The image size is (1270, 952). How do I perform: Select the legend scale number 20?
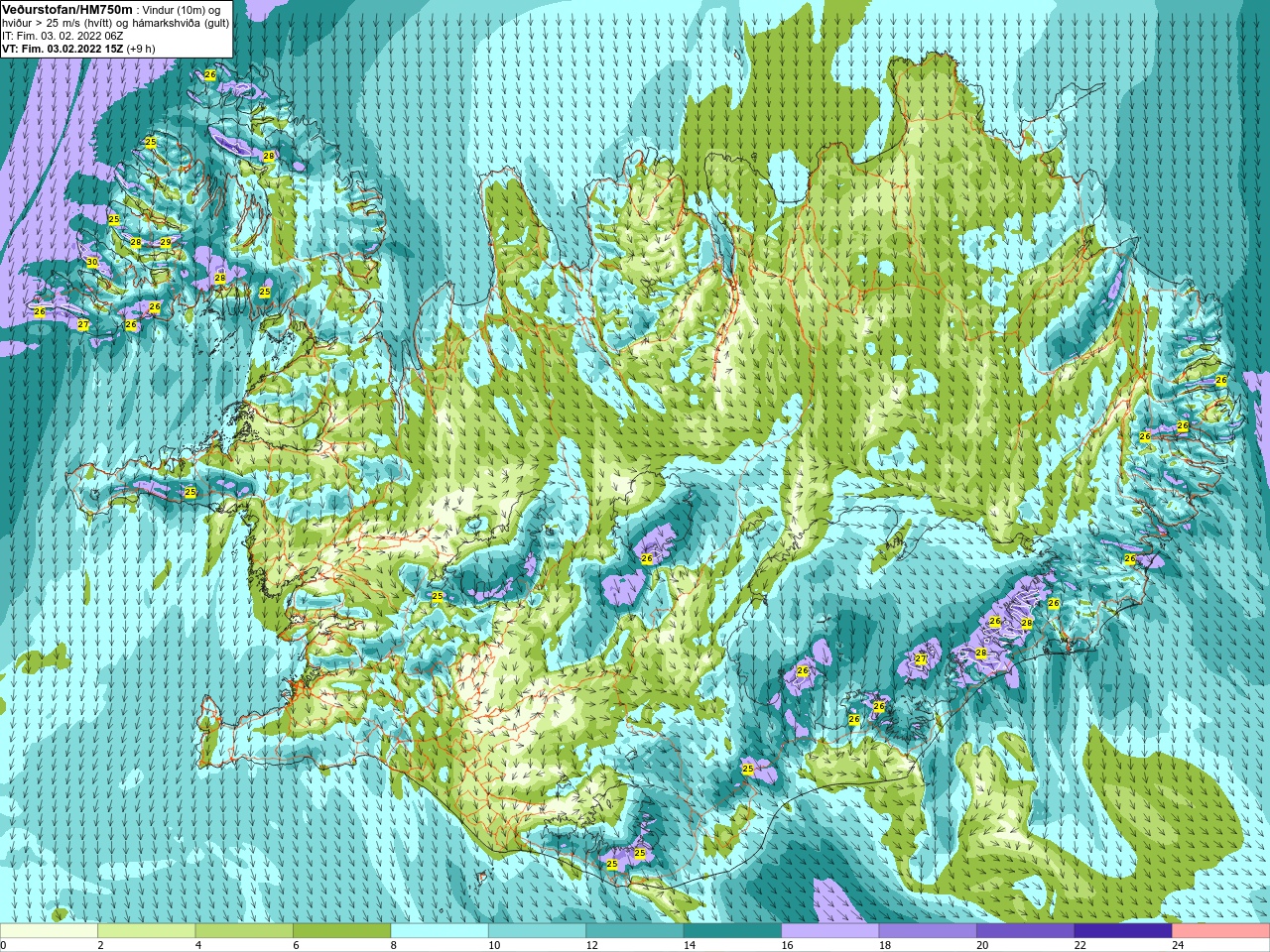(x=982, y=945)
